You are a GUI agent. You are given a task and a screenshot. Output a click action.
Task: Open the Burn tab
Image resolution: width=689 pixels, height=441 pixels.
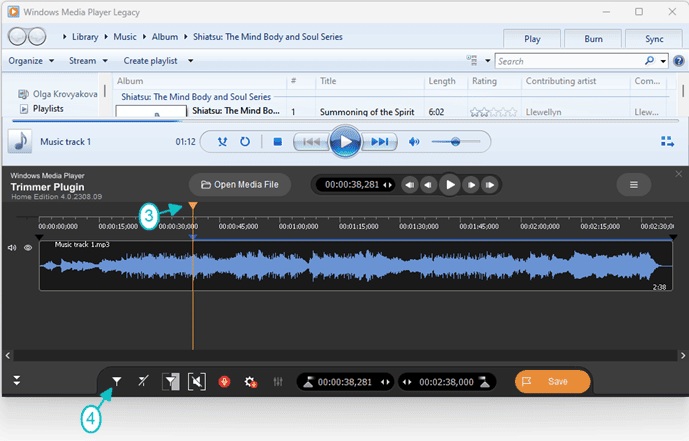pyautogui.click(x=593, y=39)
